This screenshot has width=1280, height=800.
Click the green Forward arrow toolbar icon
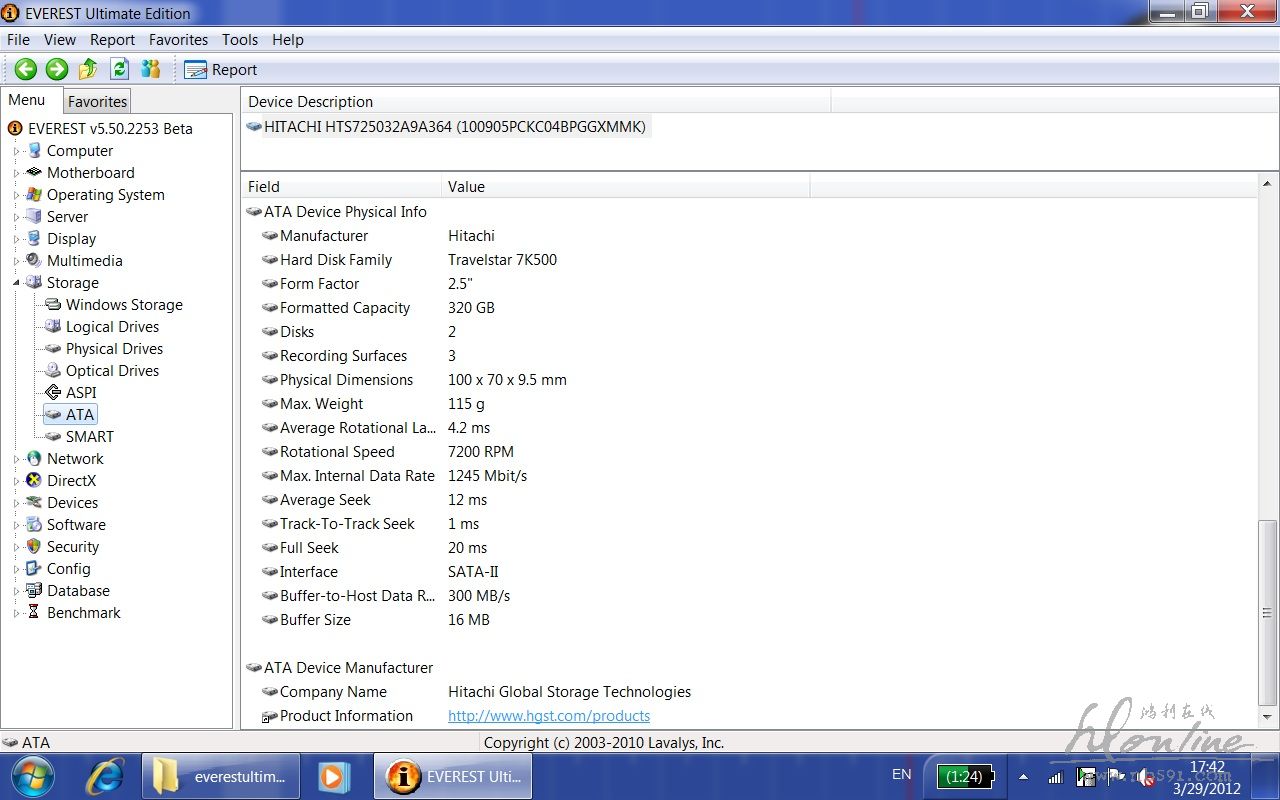pyautogui.click(x=57, y=69)
